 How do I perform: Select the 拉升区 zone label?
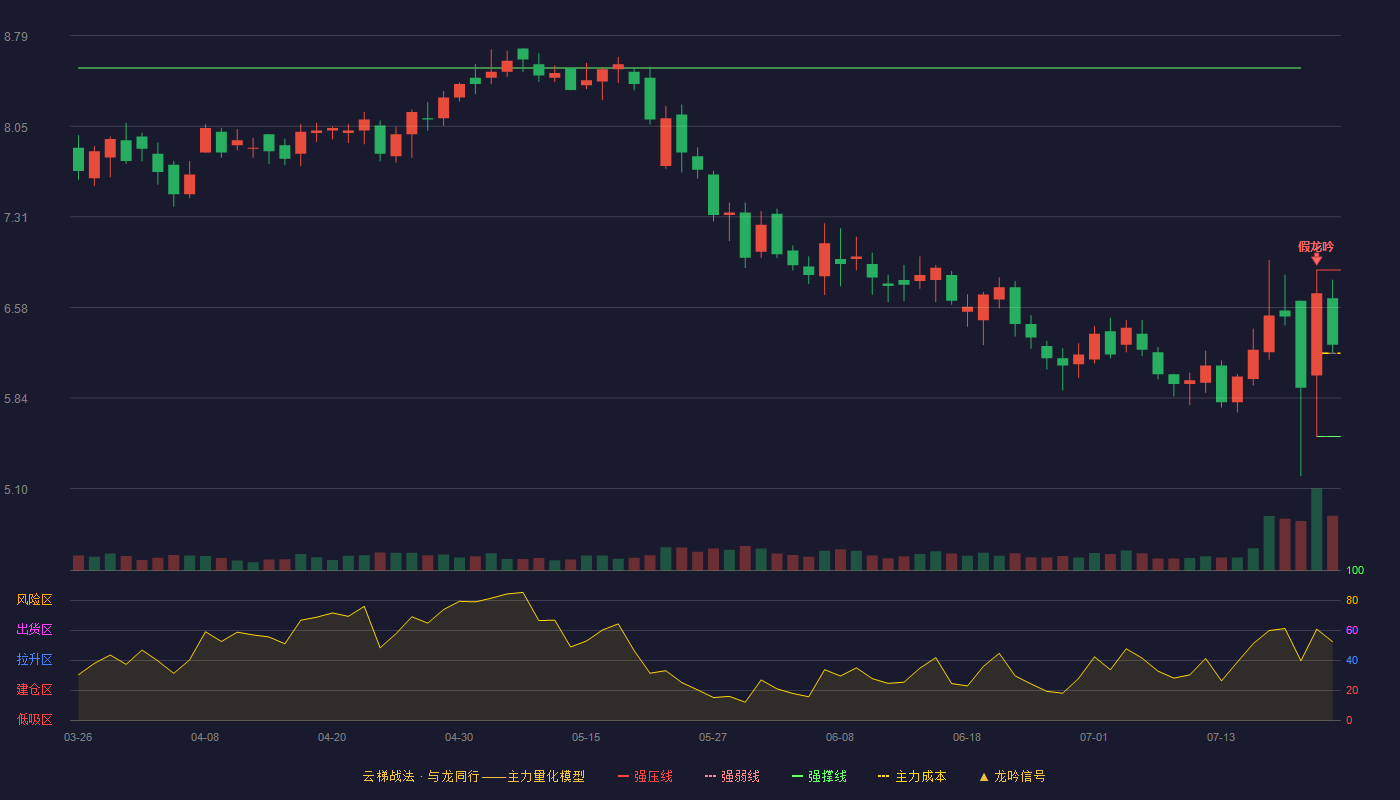[34, 660]
